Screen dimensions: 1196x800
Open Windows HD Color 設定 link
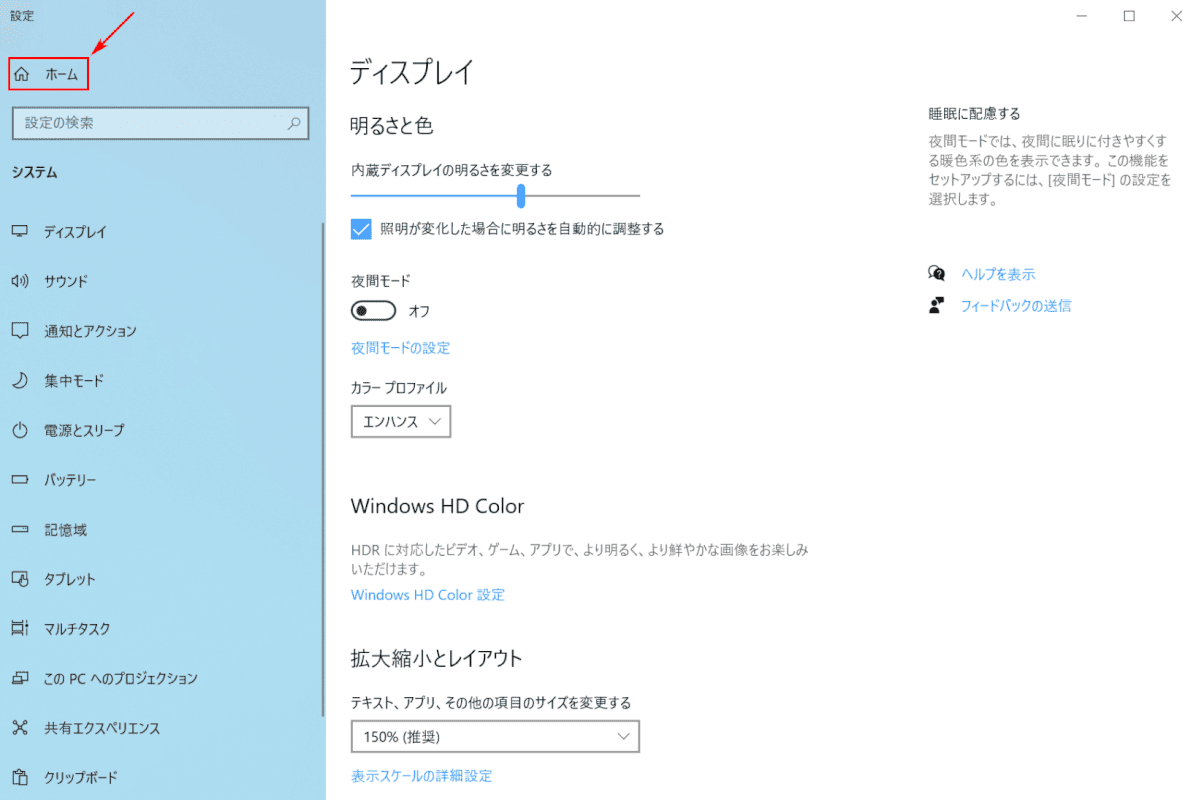tap(428, 595)
